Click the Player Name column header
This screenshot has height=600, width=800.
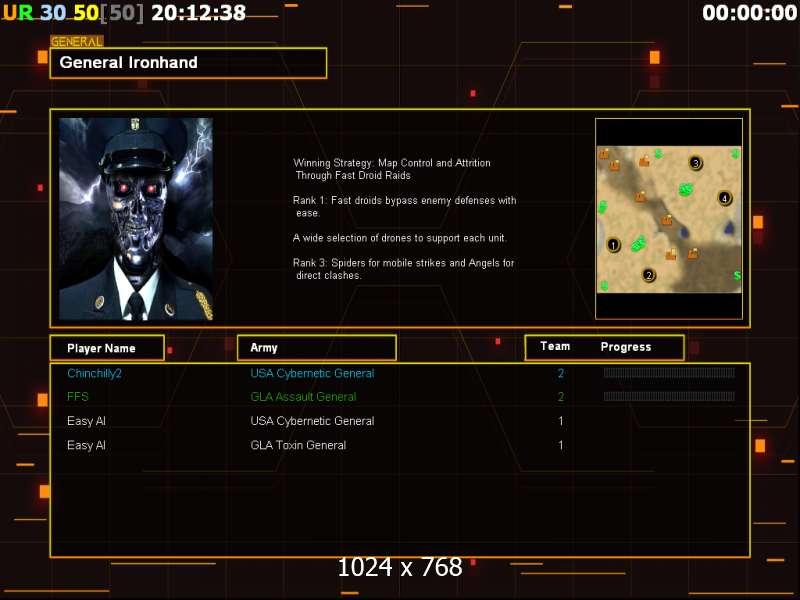[107, 348]
